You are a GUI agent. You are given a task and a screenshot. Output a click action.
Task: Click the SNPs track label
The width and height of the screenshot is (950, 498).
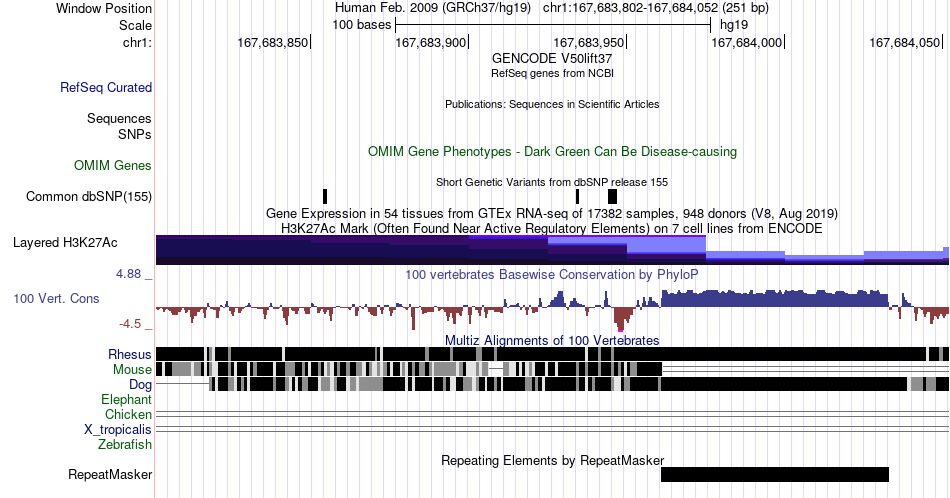click(135, 134)
